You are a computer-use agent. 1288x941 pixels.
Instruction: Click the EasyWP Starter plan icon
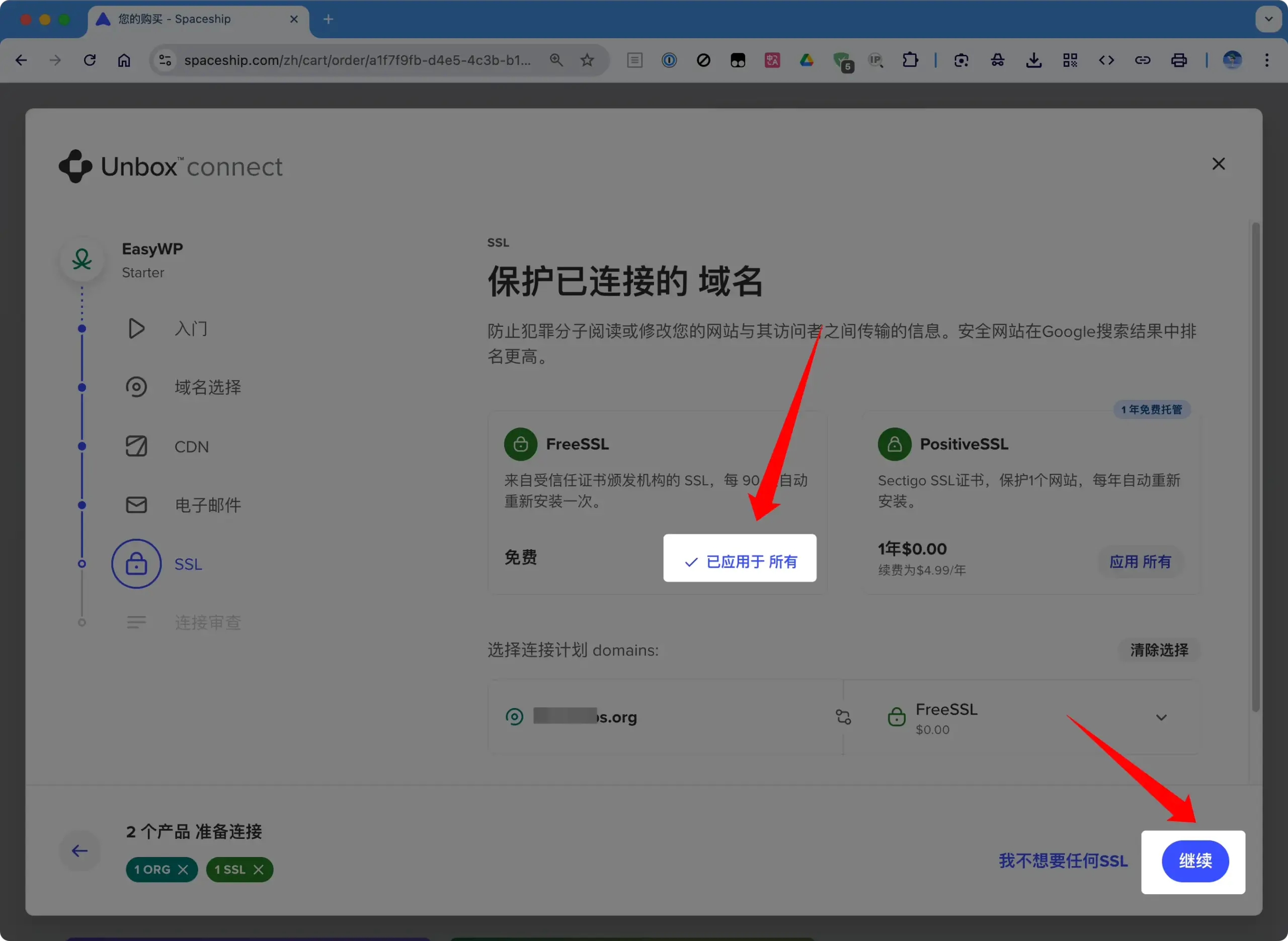82,260
